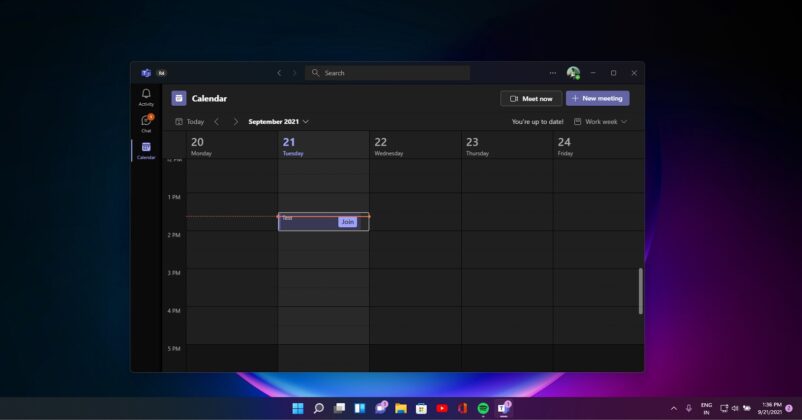Join the Test meeting
802x420 pixels.
click(347, 222)
